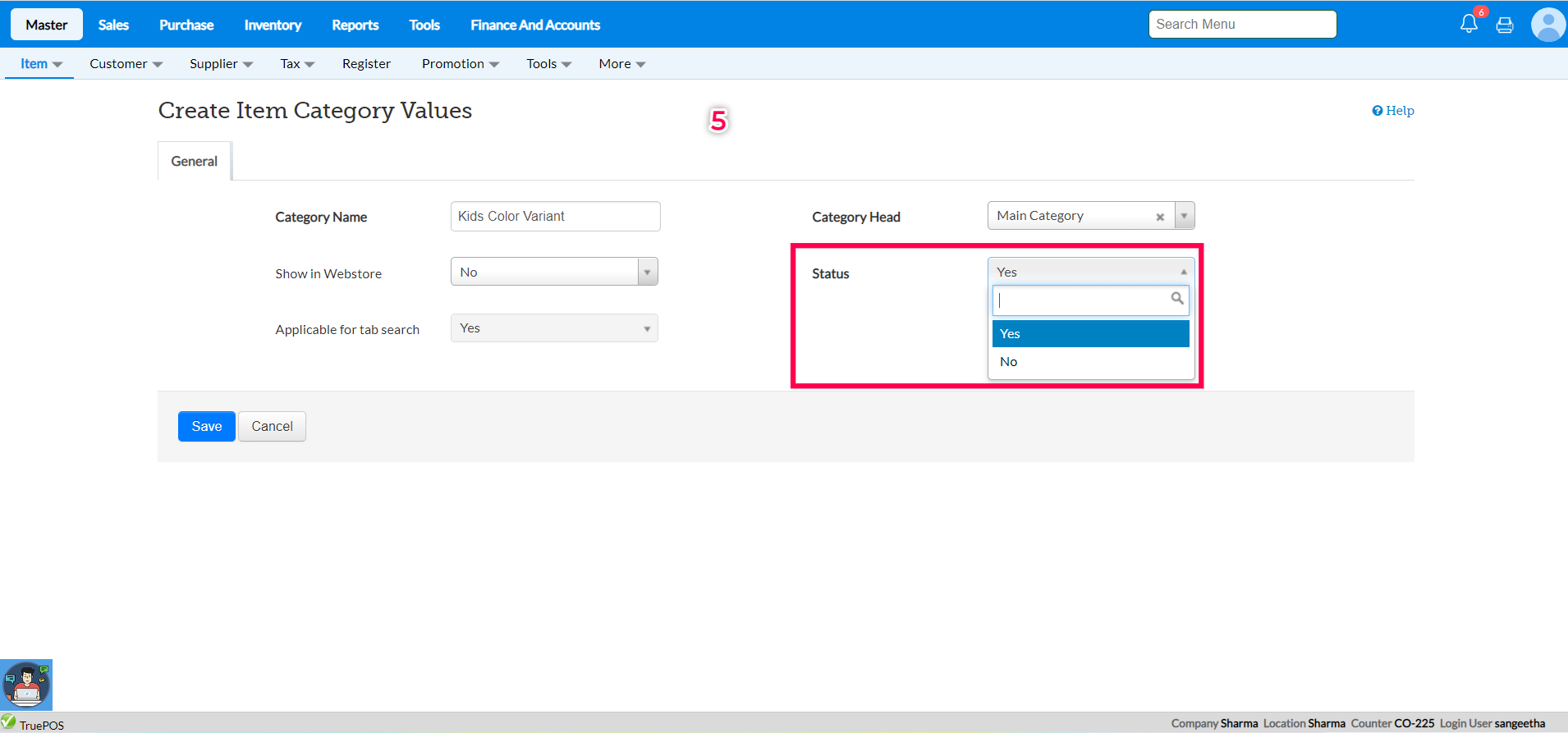Click the support chat assistant icon
Image resolution: width=1568 pixels, height=733 pixels.
point(26,685)
